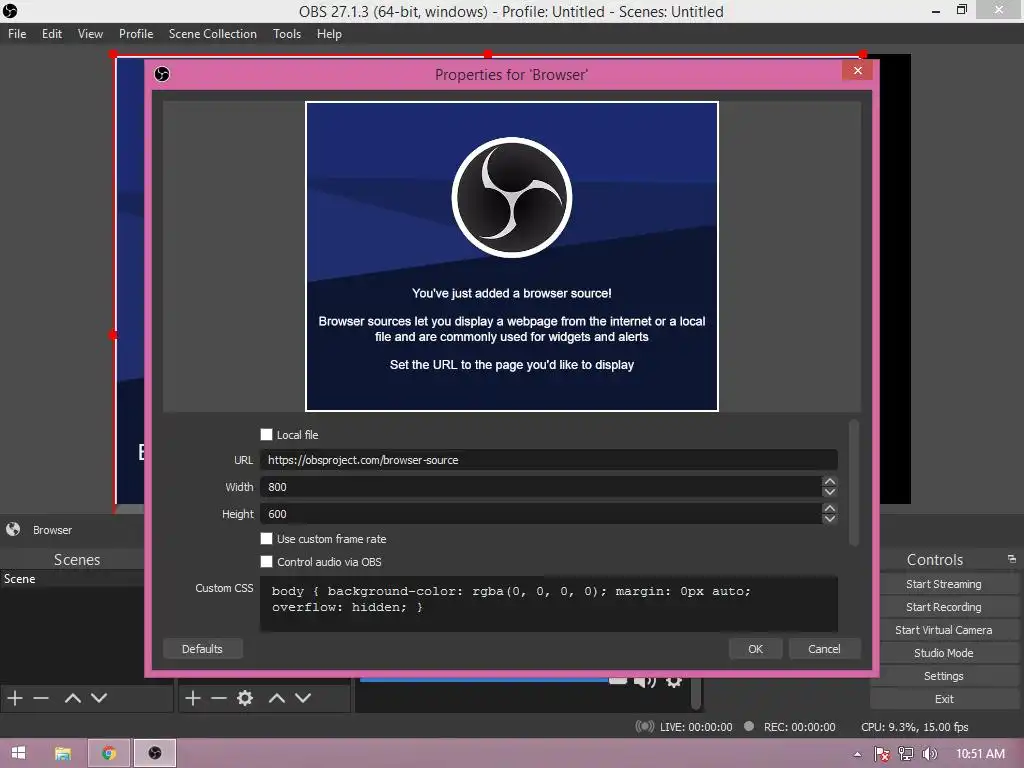The height and width of the screenshot is (768, 1024).
Task: Click the taskbar clock 10:51 AM
Action: click(980, 754)
